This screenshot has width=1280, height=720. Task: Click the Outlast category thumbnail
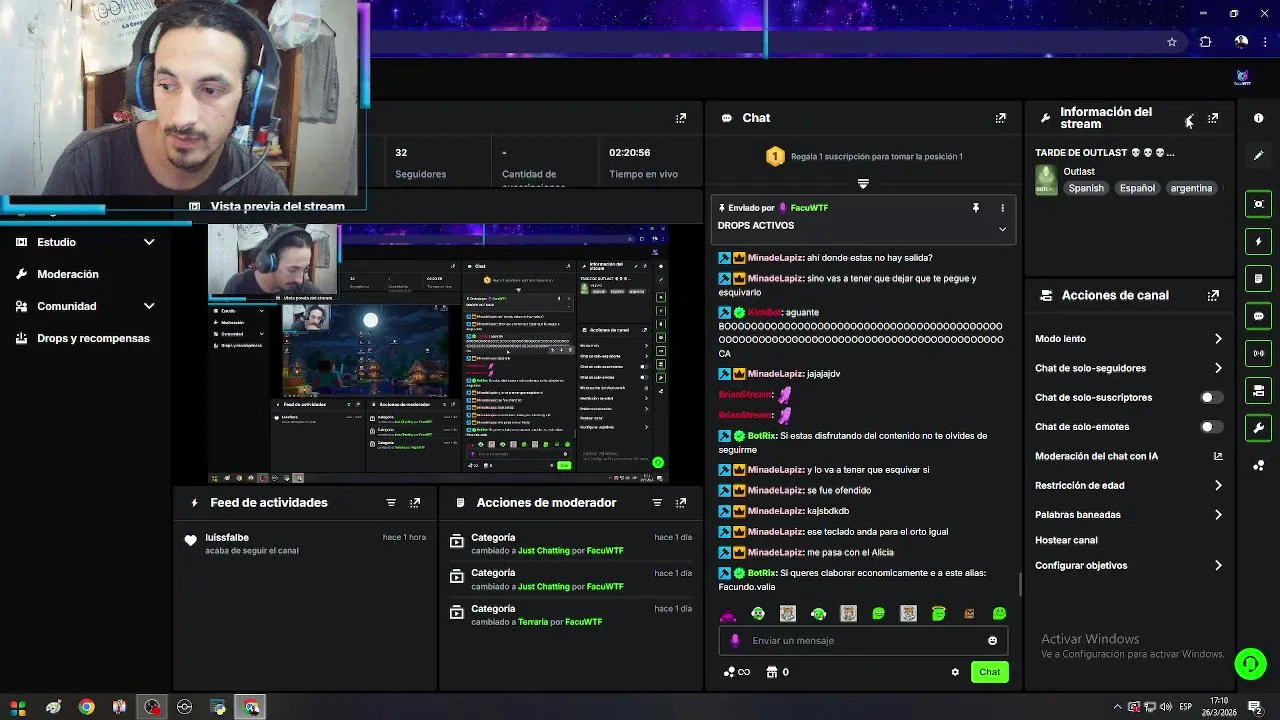(x=1046, y=180)
